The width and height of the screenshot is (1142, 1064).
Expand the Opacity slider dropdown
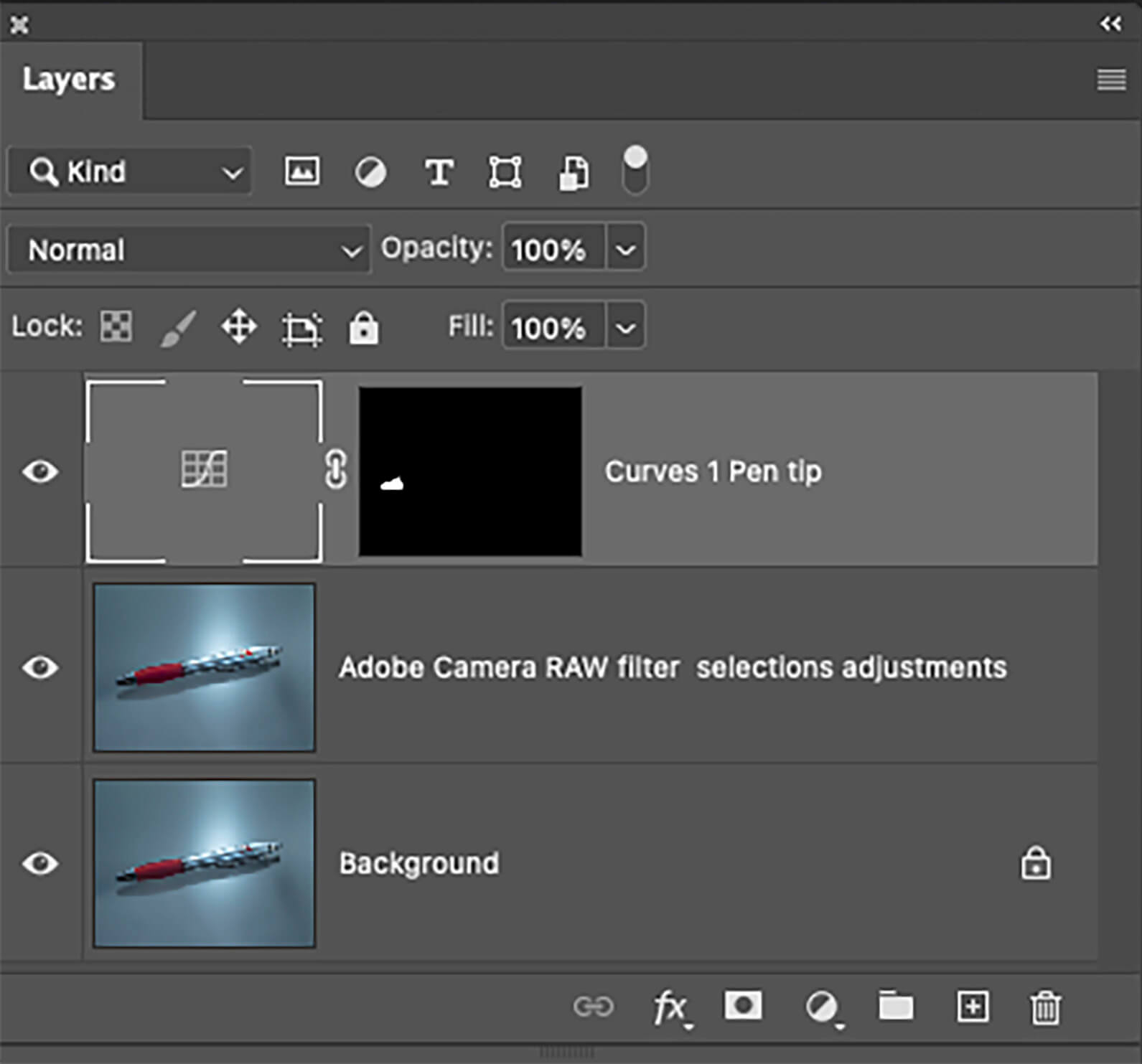tap(625, 250)
